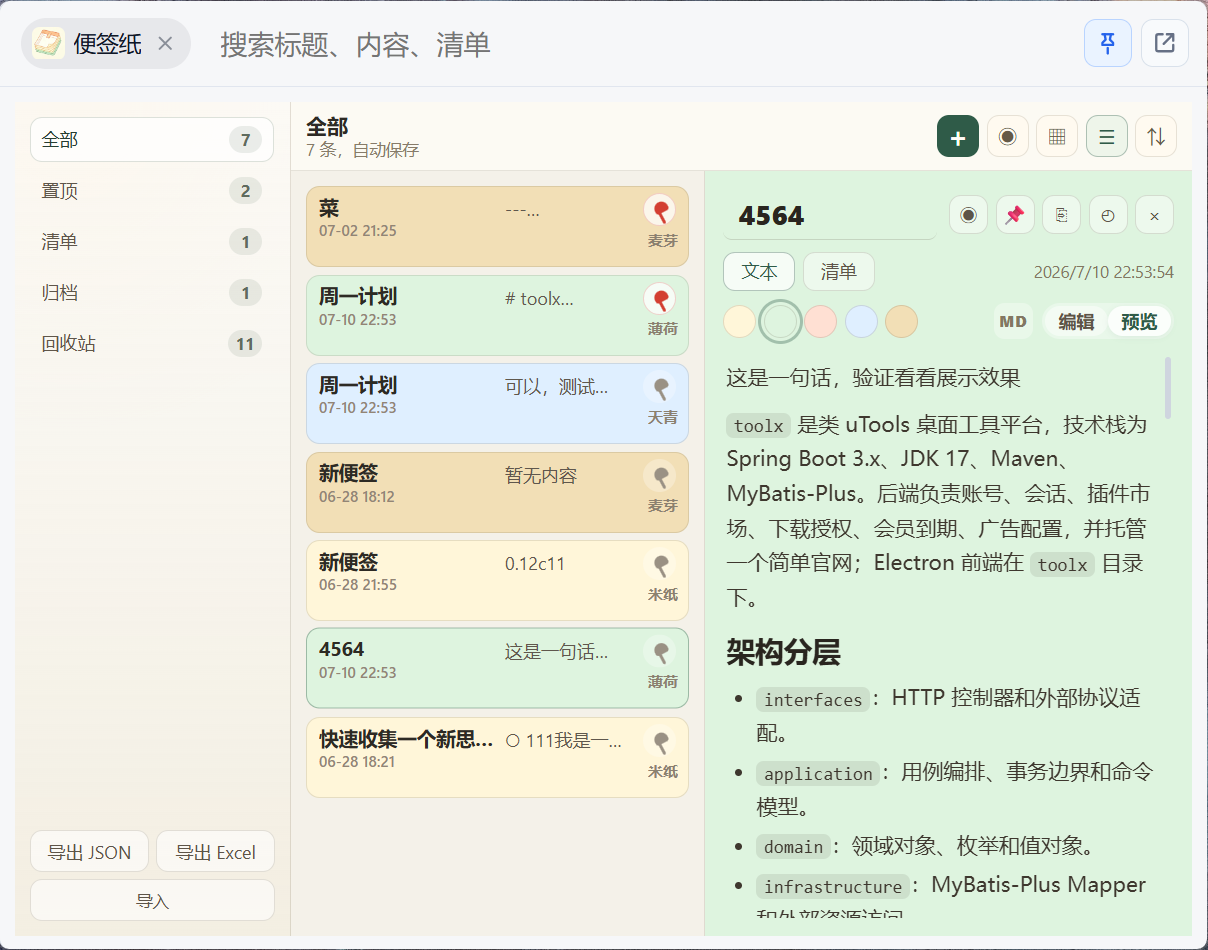Click the 便签纸 app icon
1208x950 pixels.
(48, 43)
